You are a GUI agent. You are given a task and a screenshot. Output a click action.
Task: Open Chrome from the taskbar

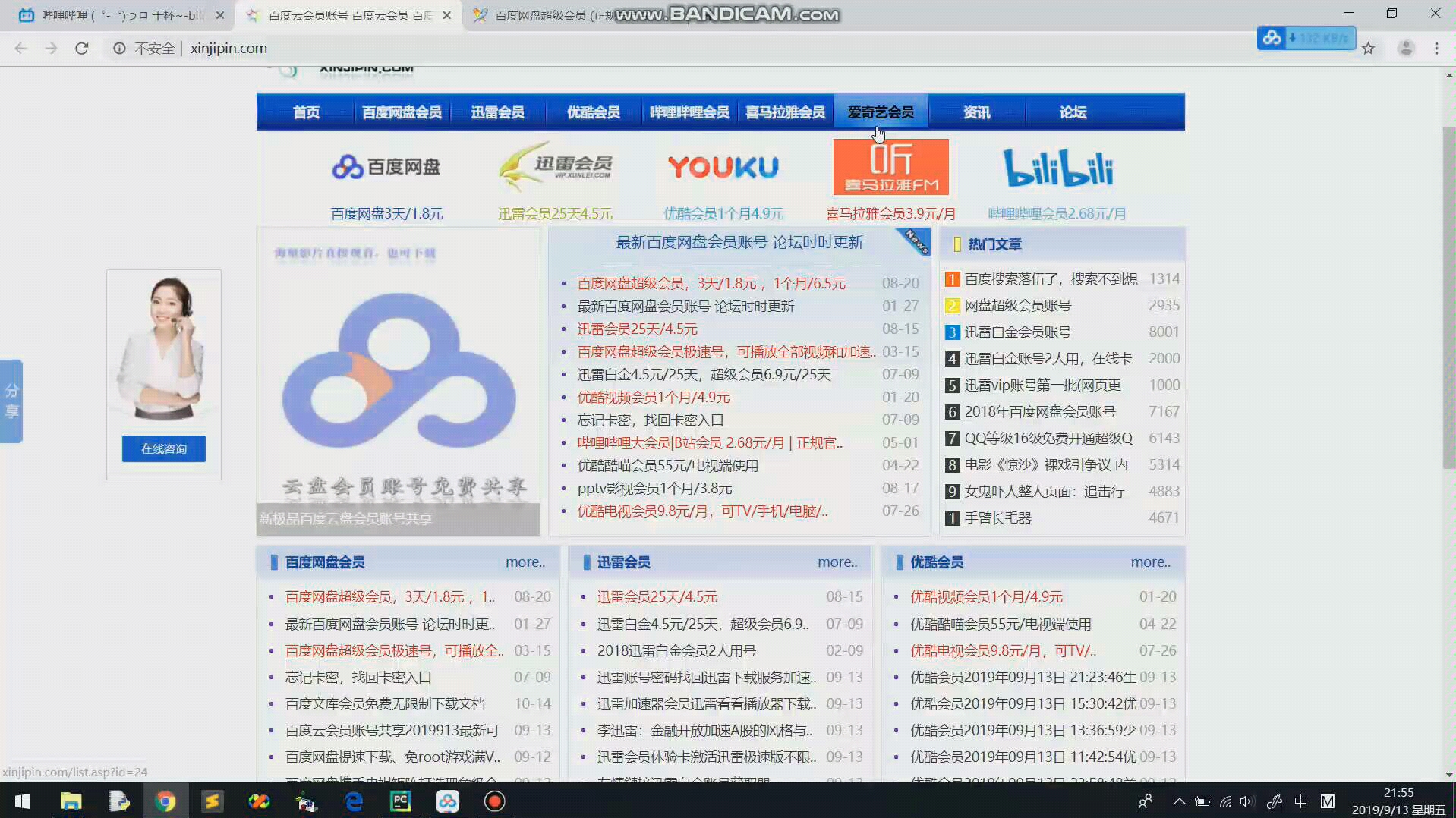pos(165,801)
